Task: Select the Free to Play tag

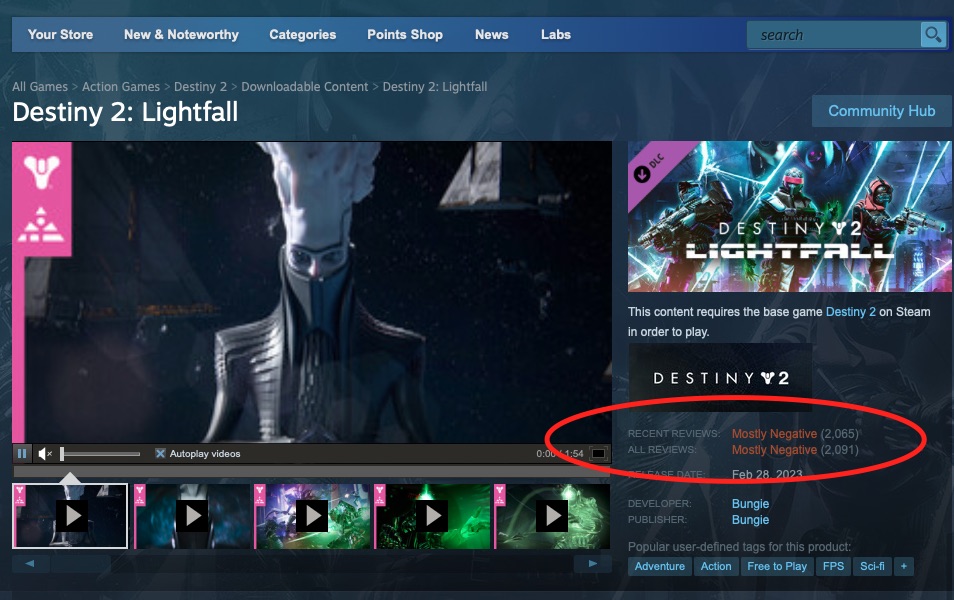Action: pos(777,567)
